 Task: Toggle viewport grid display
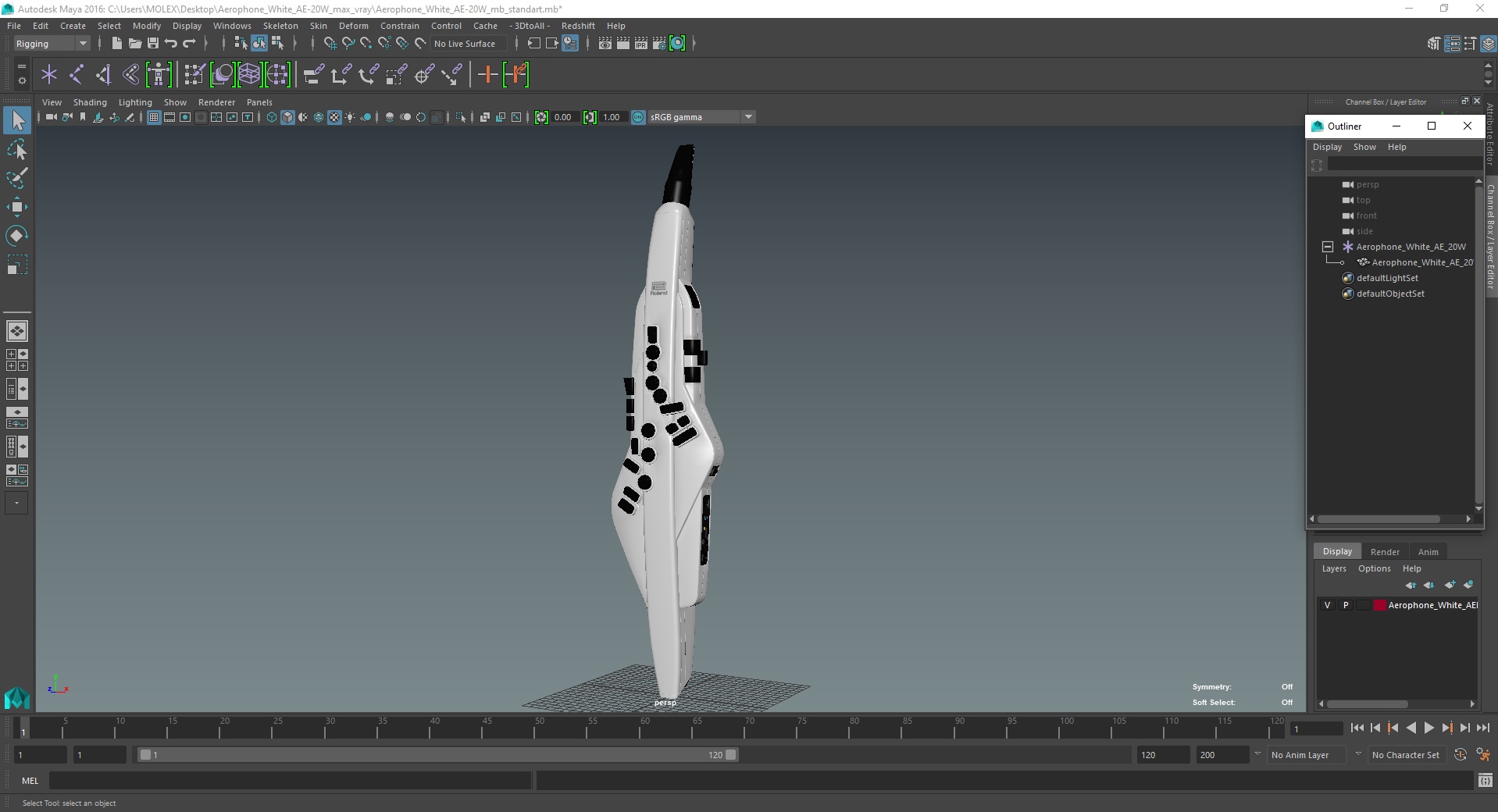(x=154, y=117)
